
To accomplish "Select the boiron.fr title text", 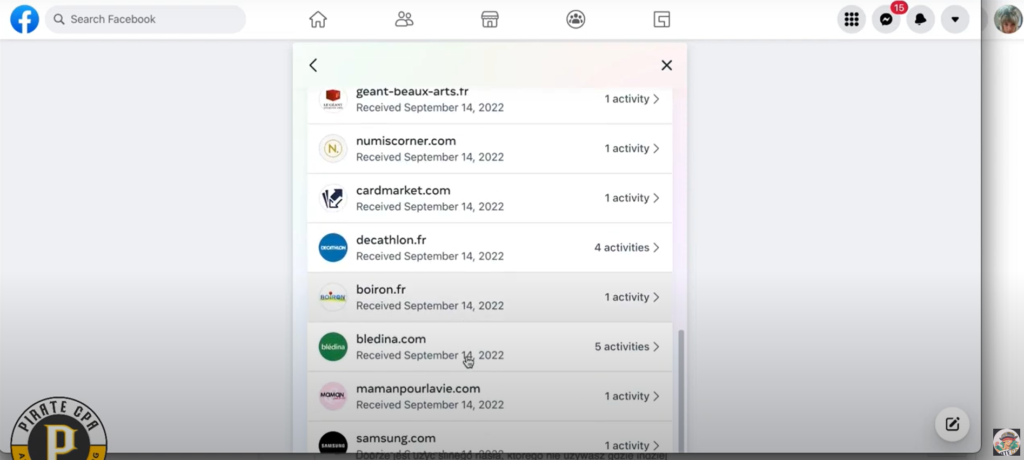I will [381, 289].
